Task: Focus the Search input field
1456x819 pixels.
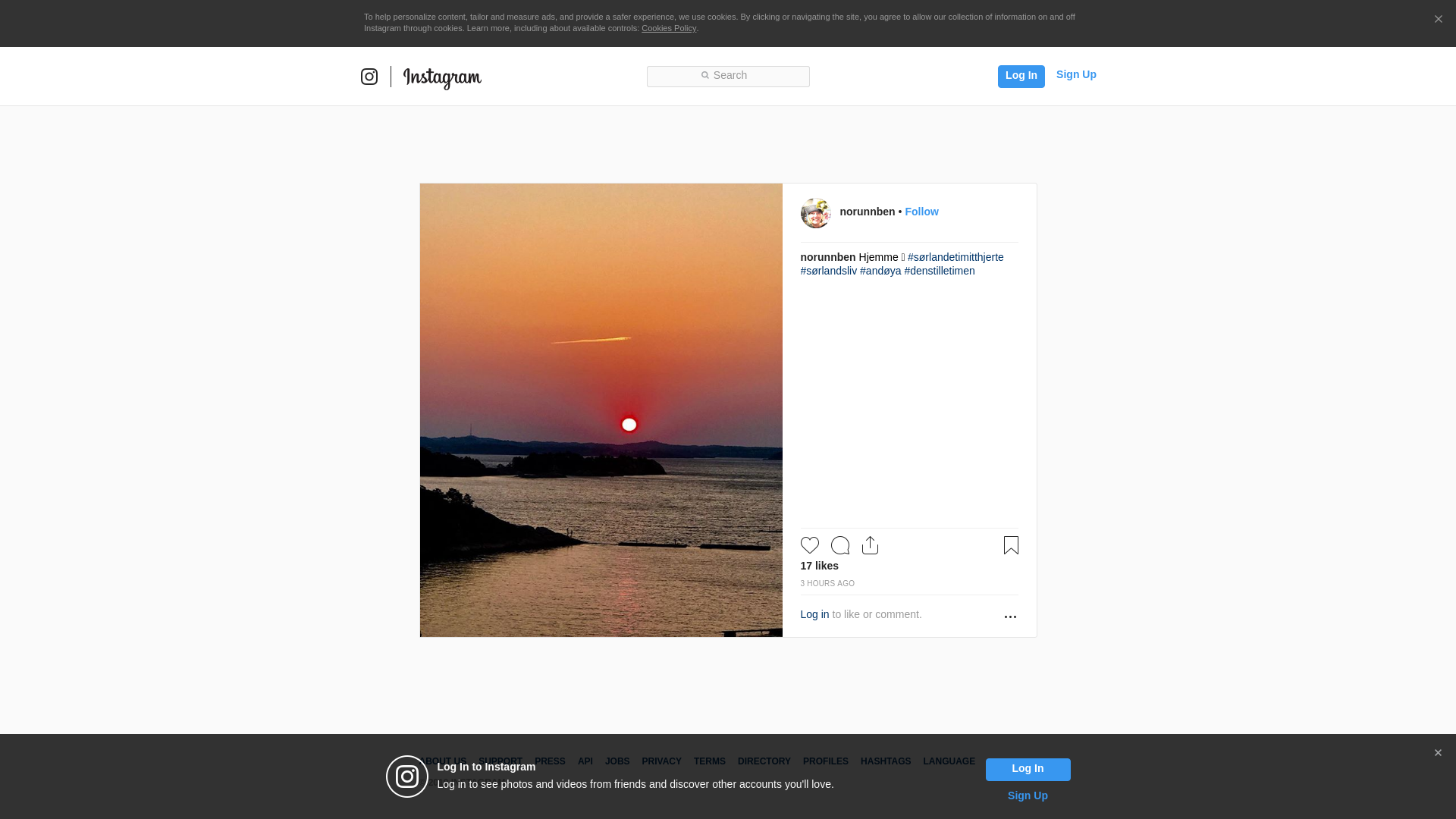Action: [x=728, y=77]
